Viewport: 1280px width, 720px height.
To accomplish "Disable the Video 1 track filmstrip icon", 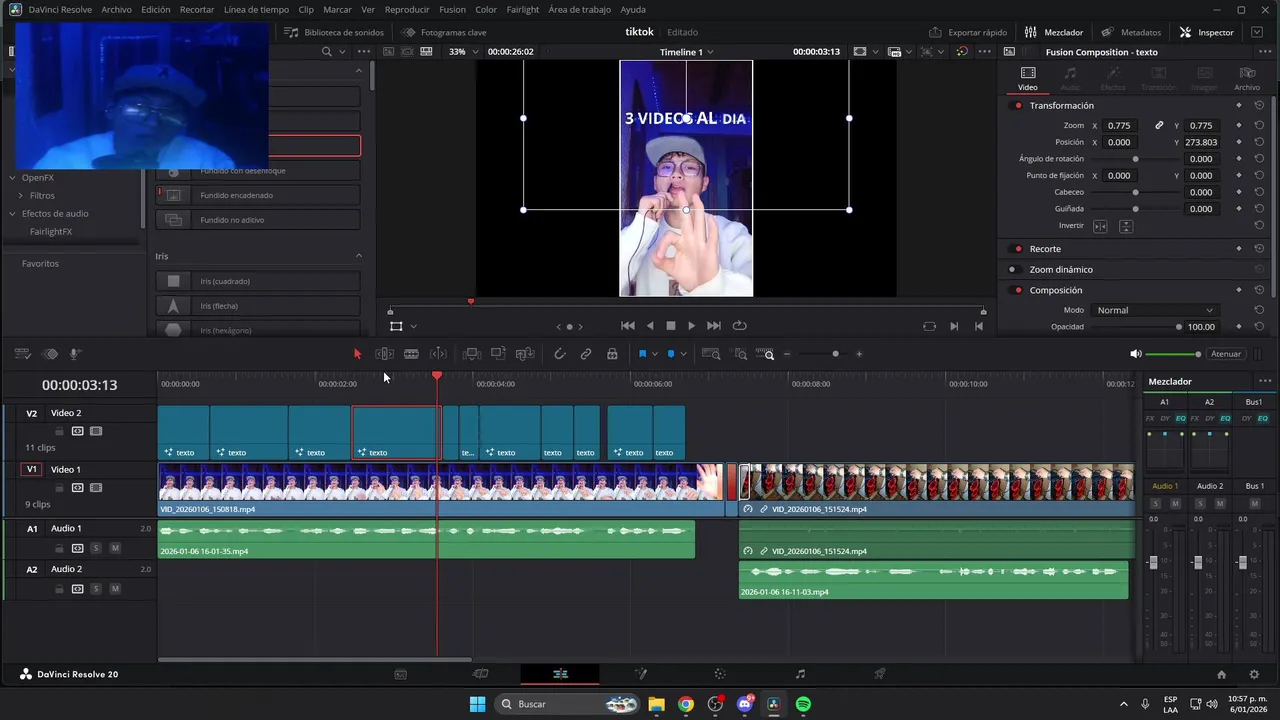I will click(96, 488).
